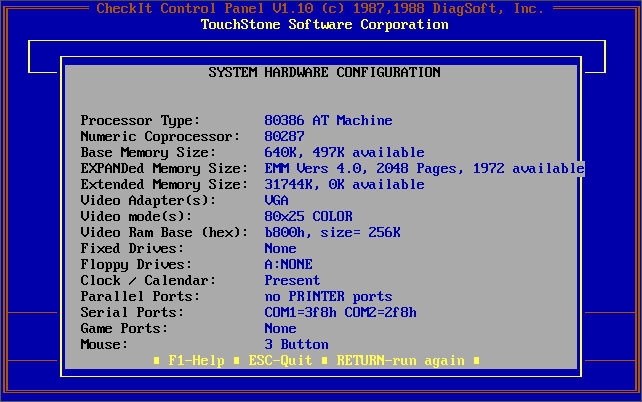The height and width of the screenshot is (402, 642).
Task: Click the Fixed Drives label
Action: point(132,248)
